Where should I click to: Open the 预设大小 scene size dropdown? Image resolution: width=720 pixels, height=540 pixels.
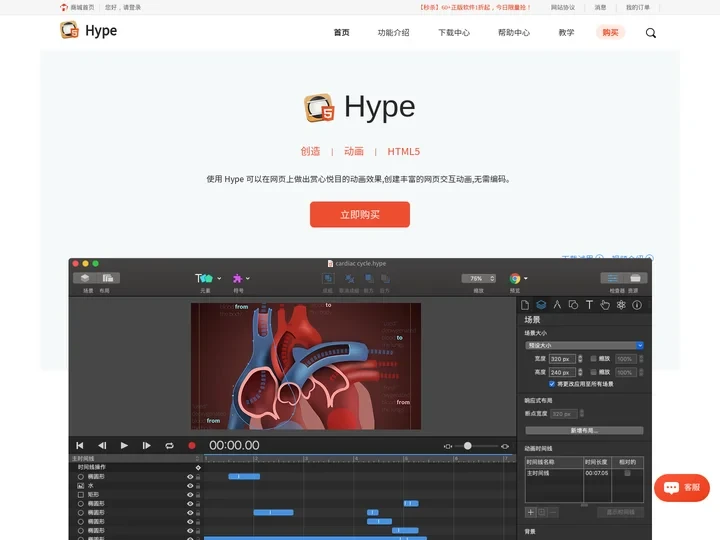[x=584, y=345]
